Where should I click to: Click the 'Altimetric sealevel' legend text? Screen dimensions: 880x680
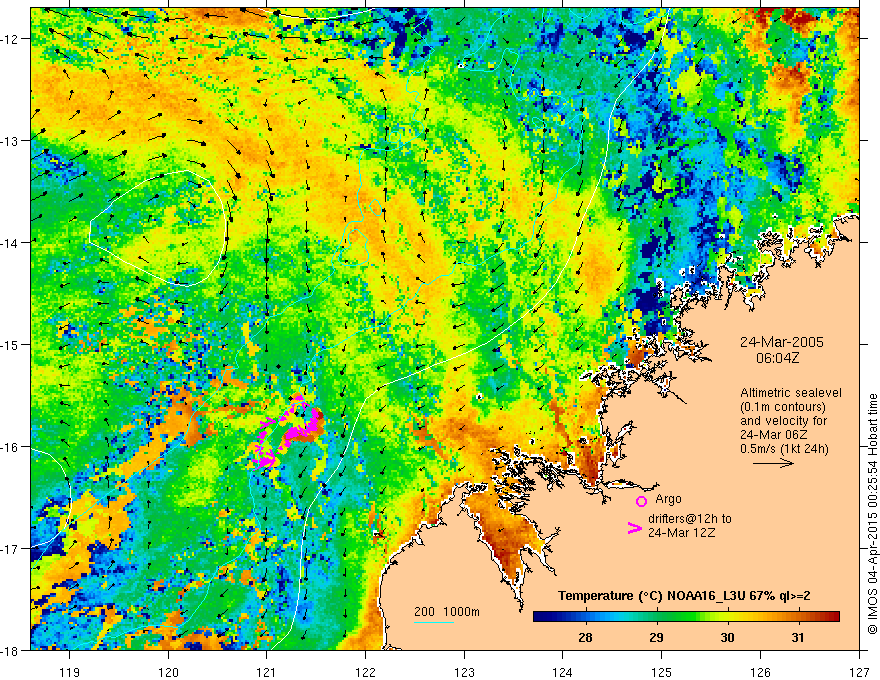[x=791, y=393]
